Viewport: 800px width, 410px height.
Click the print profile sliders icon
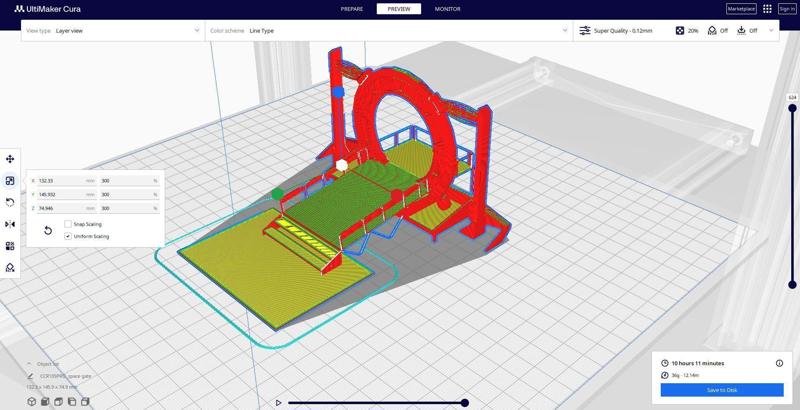[585, 31]
